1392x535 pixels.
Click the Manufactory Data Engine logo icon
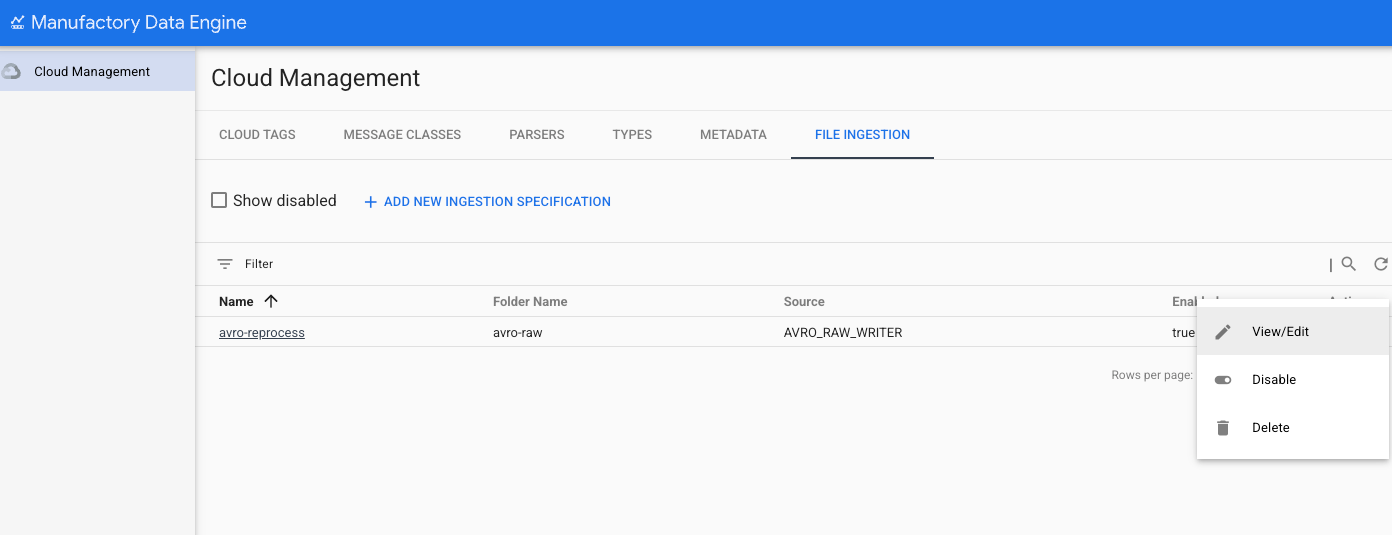[x=17, y=22]
